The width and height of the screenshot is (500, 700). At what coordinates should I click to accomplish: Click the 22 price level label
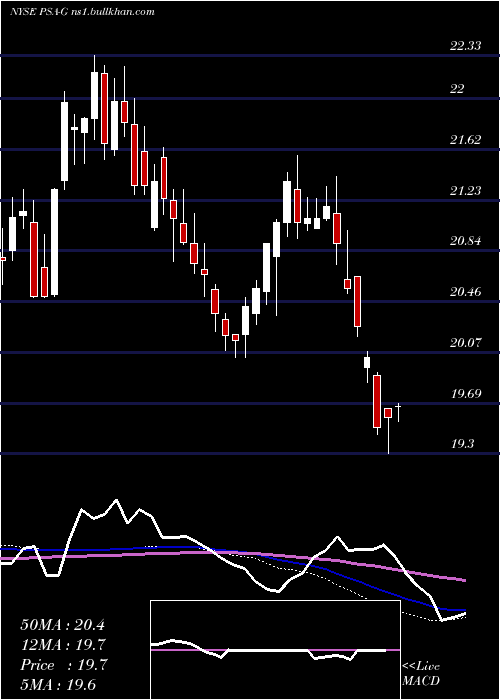(457, 89)
